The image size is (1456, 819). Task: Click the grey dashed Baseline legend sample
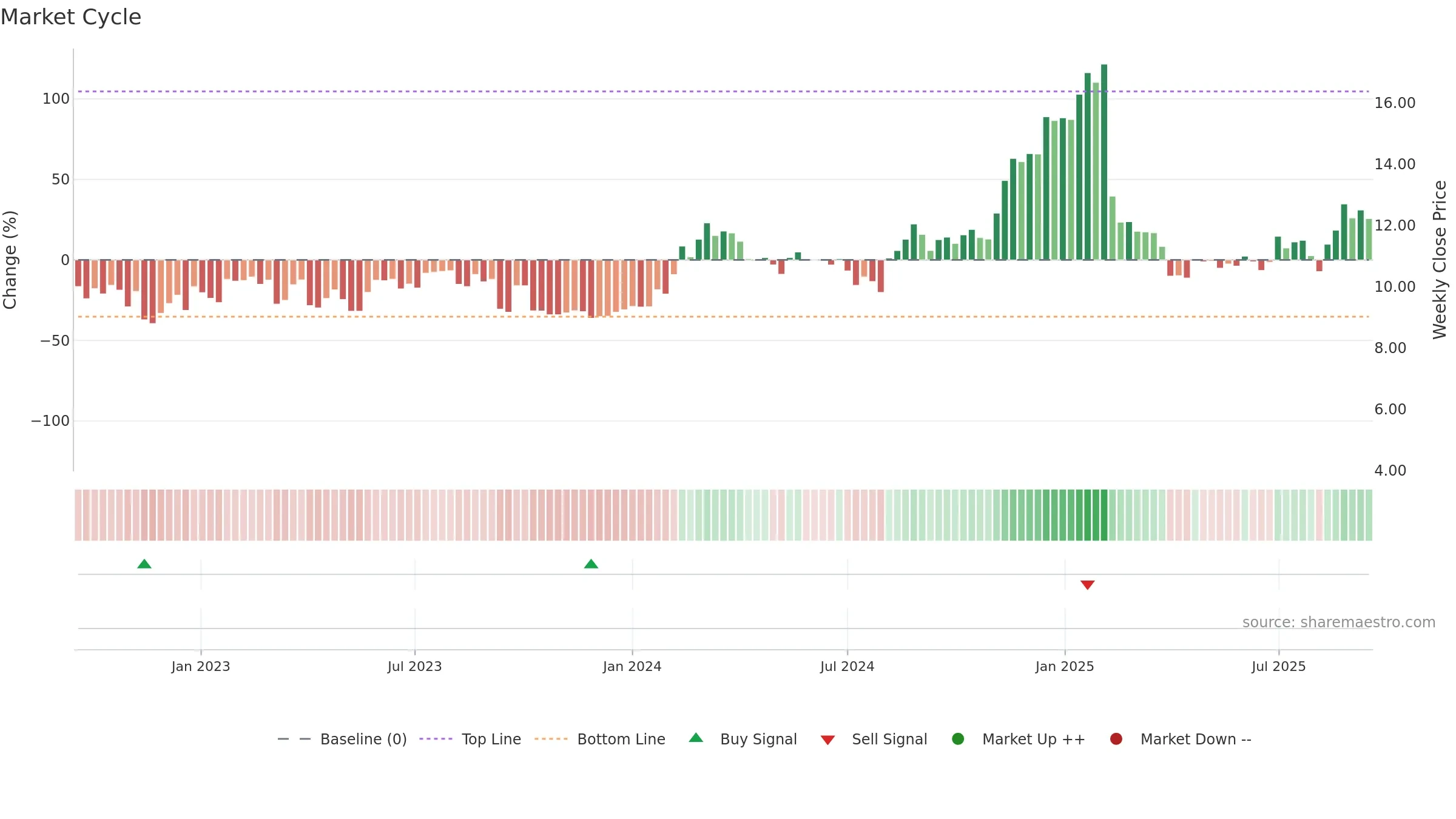tap(294, 739)
